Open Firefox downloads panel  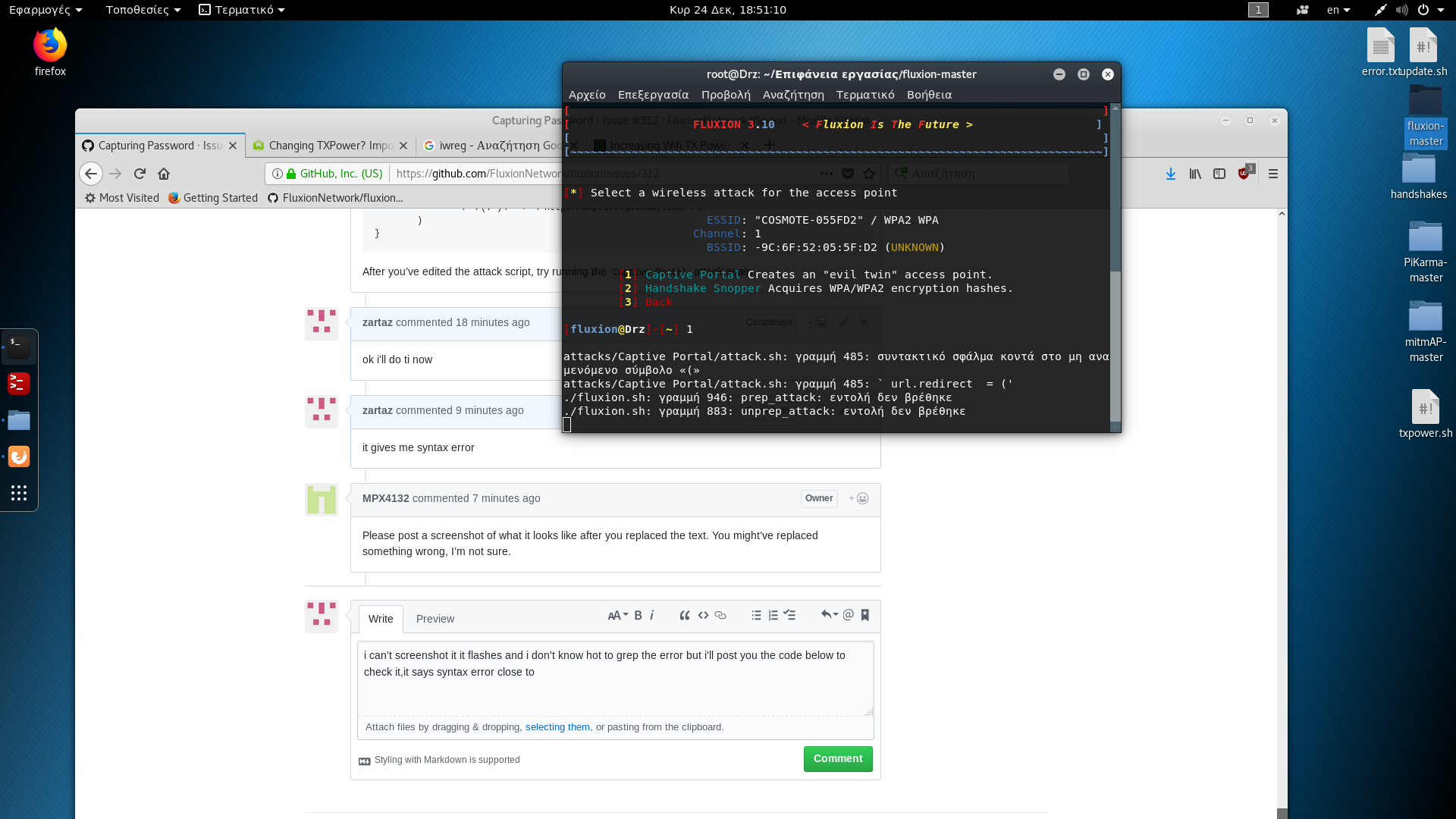click(1171, 174)
